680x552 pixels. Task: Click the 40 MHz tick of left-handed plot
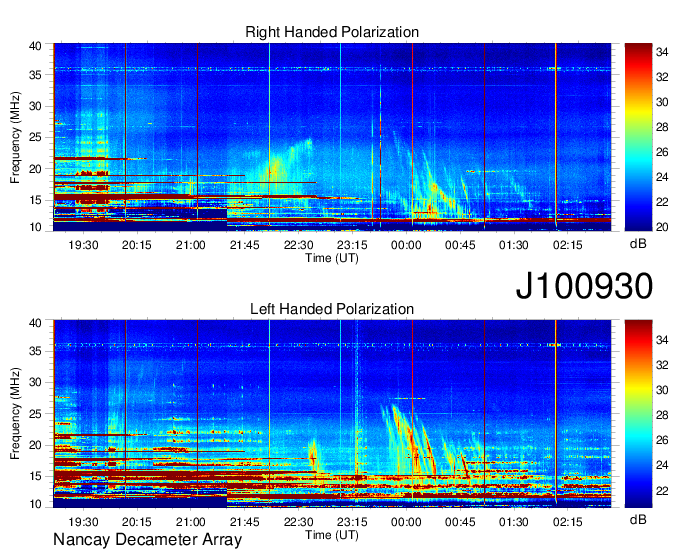(x=35, y=323)
